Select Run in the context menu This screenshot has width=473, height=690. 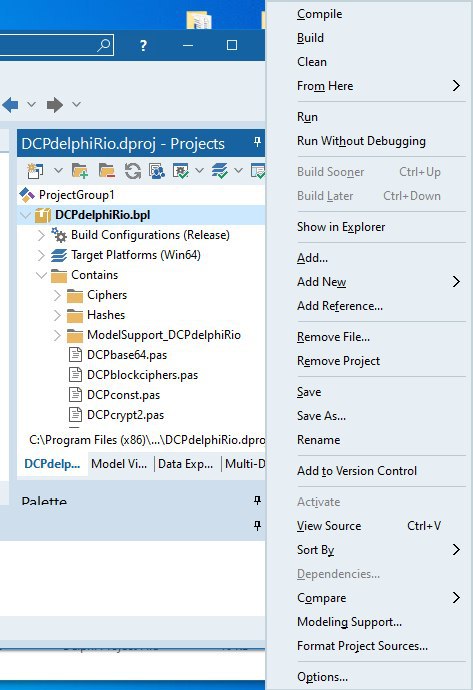(307, 117)
